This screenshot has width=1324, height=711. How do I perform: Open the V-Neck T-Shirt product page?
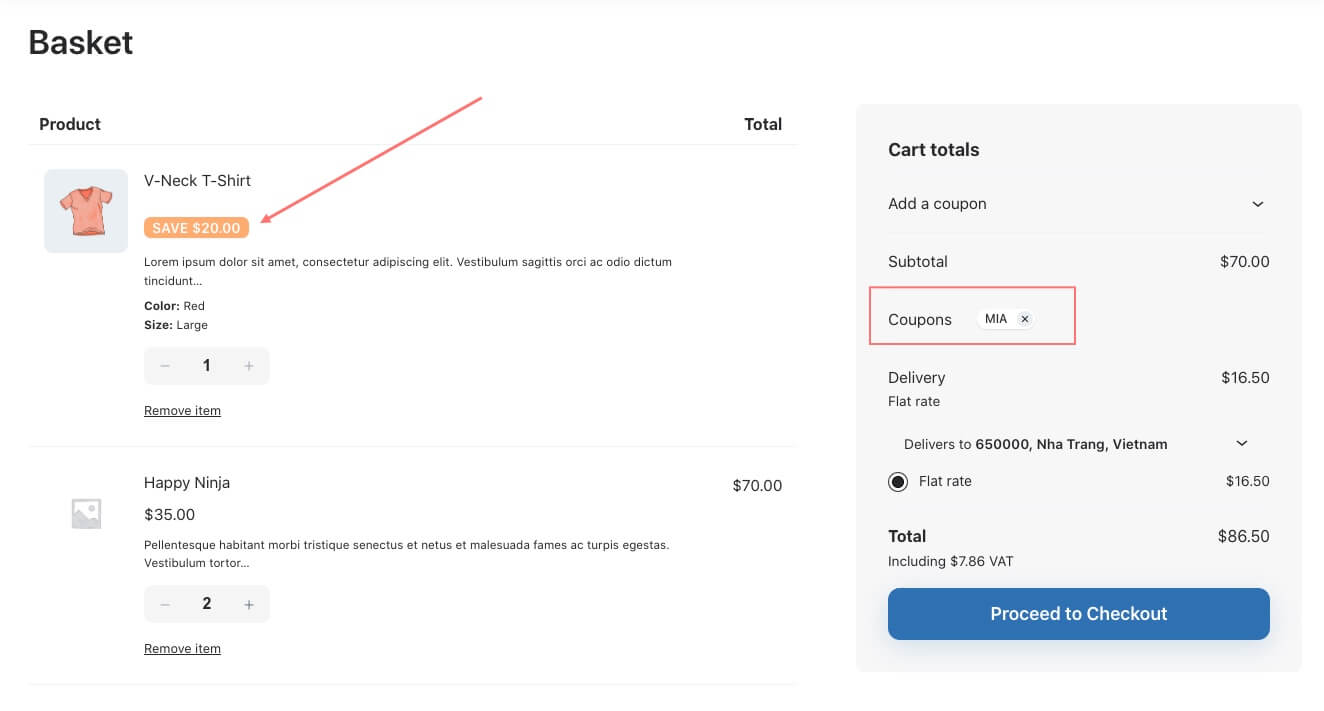pyautogui.click(x=197, y=181)
